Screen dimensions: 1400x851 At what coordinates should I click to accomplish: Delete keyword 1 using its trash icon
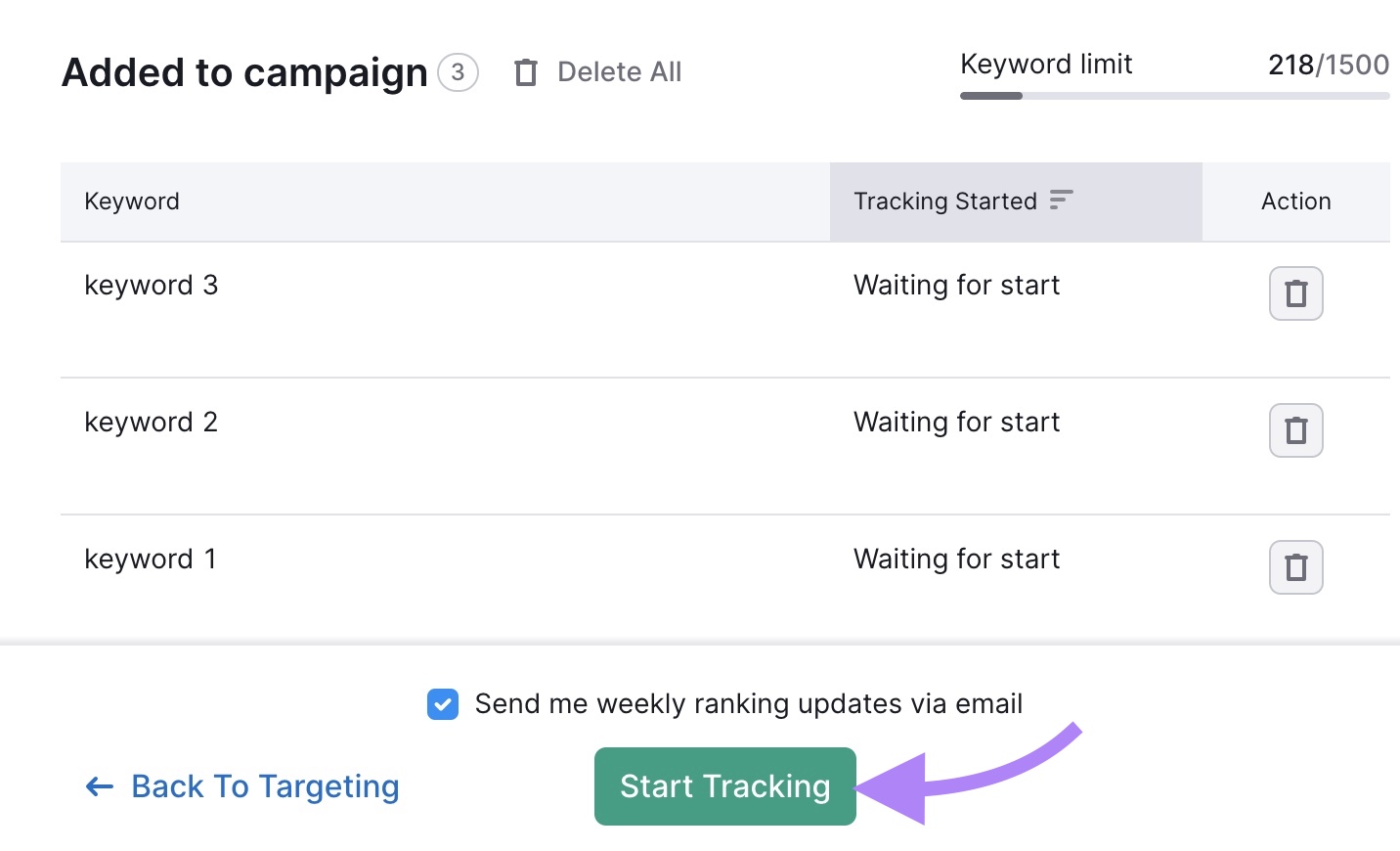click(x=1295, y=566)
